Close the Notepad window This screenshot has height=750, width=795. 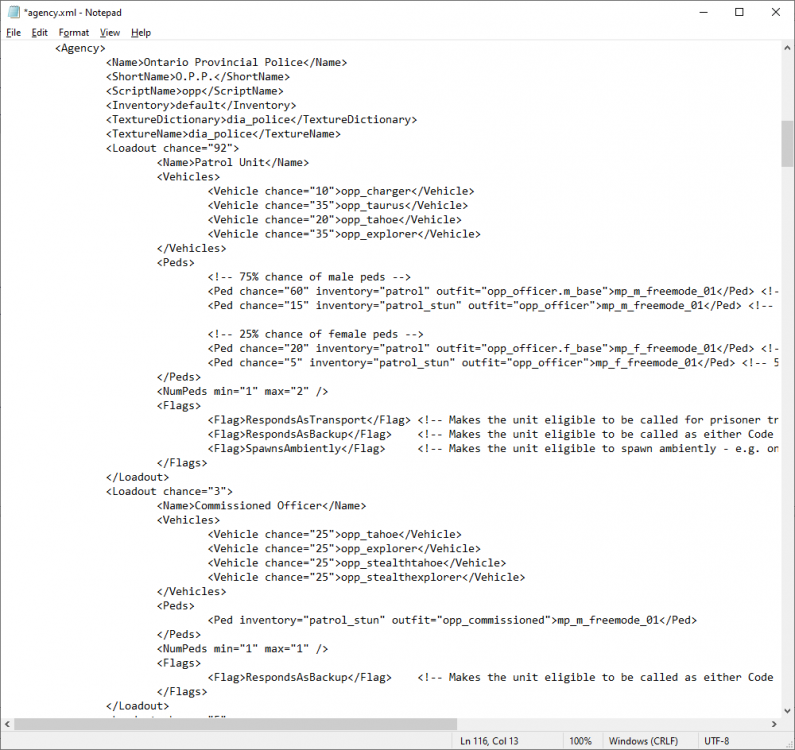point(776,12)
